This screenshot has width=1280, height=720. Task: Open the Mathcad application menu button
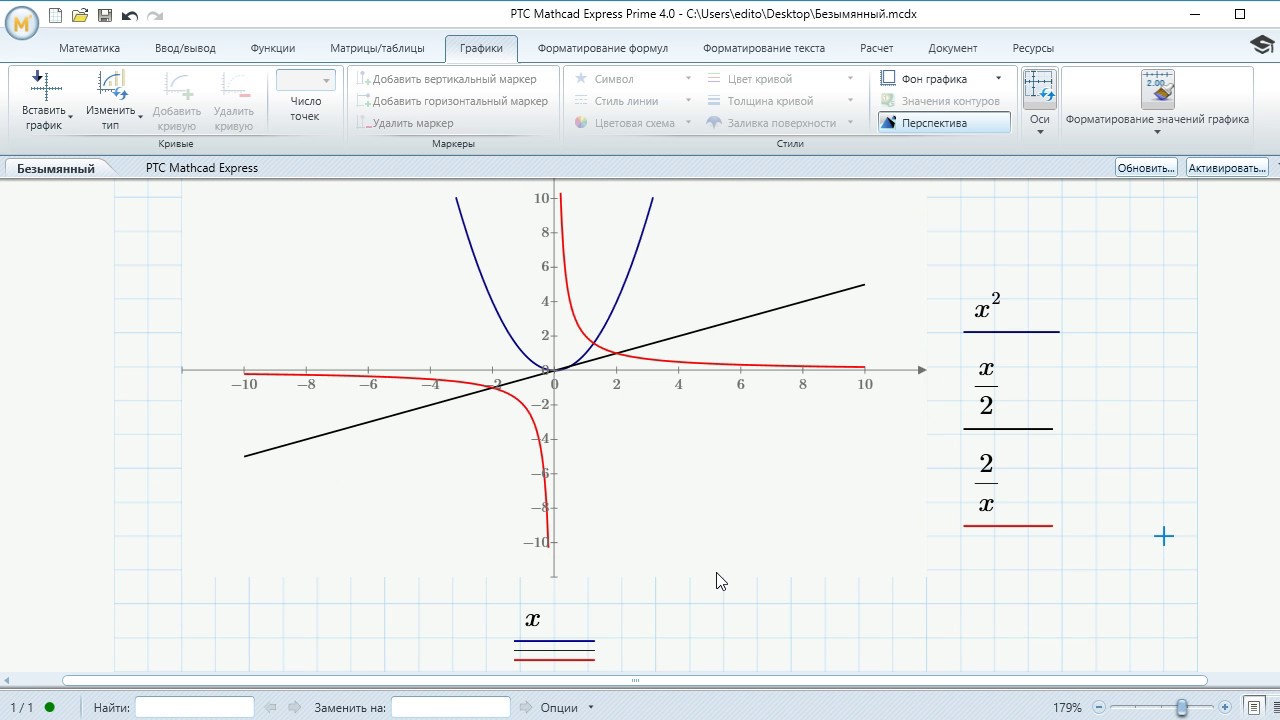(22, 21)
